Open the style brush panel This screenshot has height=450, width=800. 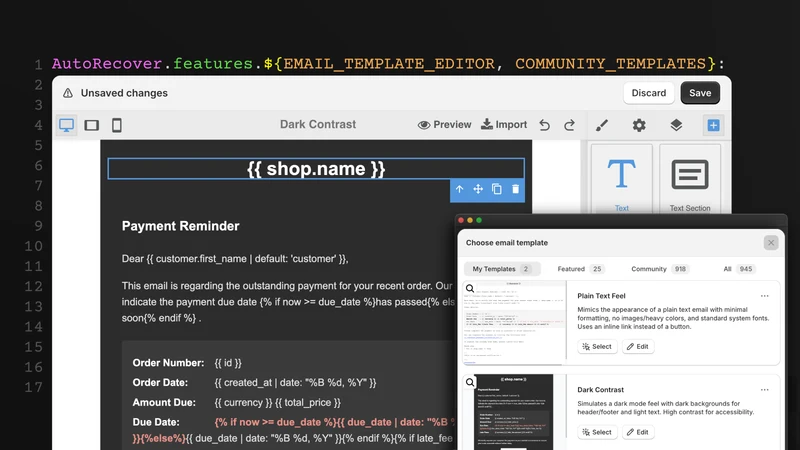pos(602,125)
